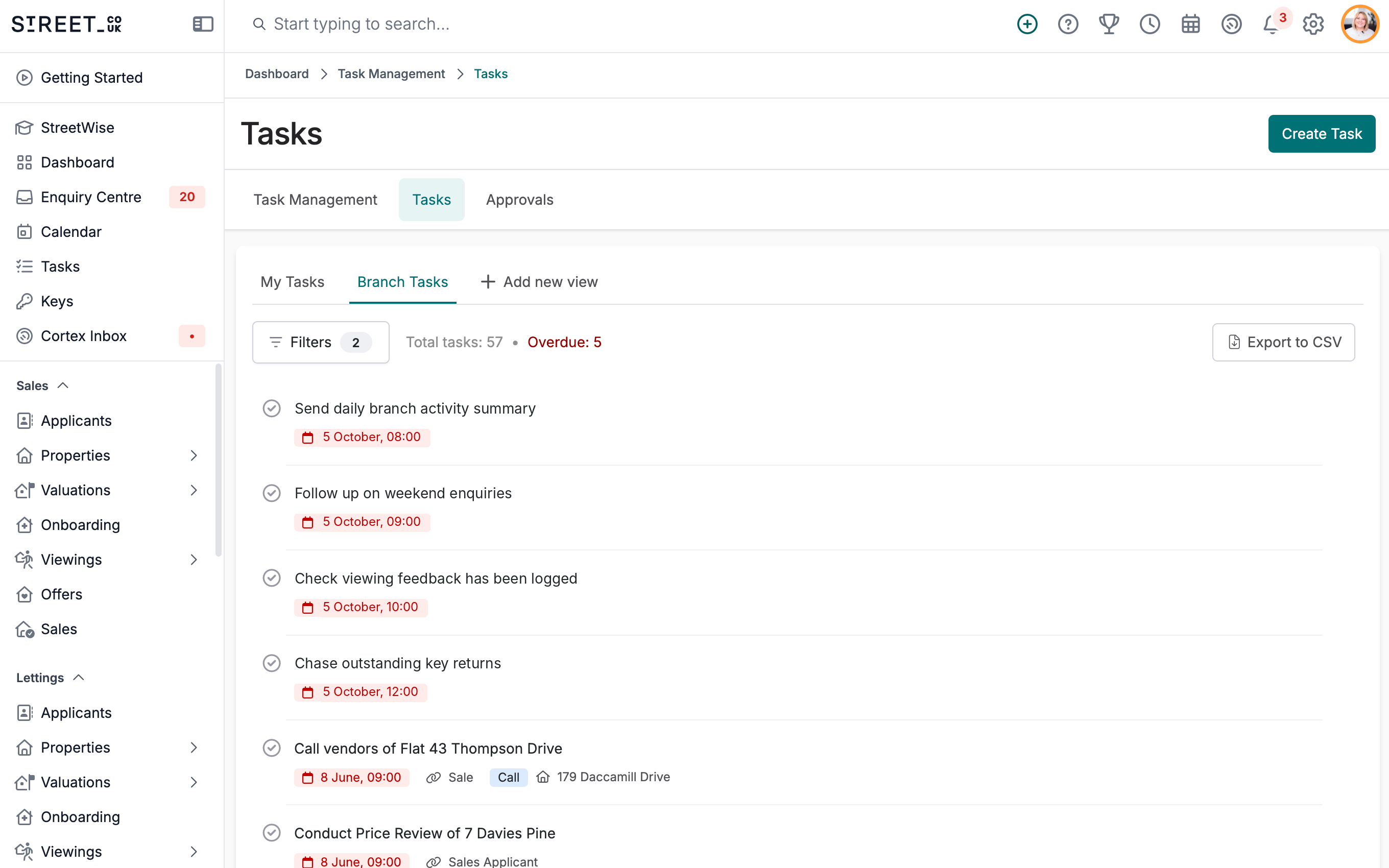Screen dimensions: 1389x868
Task: Switch to Task Management tab
Action: (x=315, y=200)
